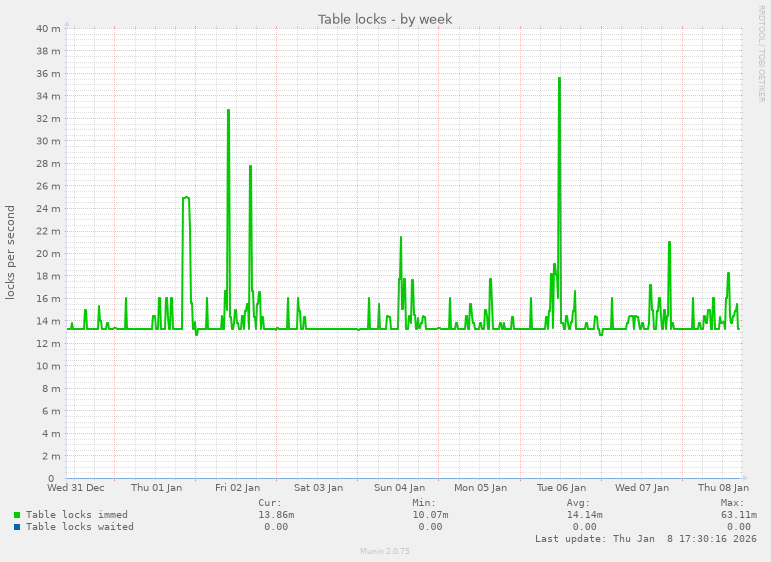
Task: Click the Max column header
Action: coord(732,503)
